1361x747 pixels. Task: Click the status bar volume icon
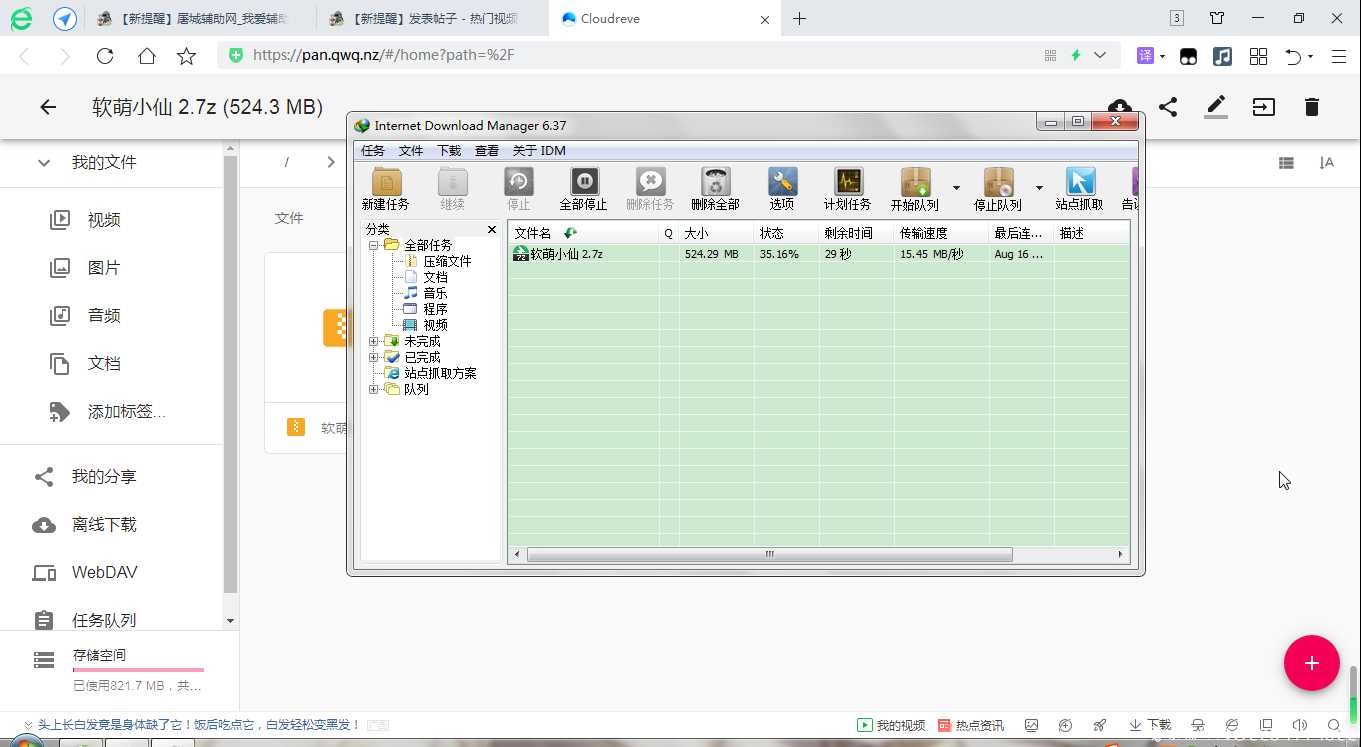[x=1299, y=725]
